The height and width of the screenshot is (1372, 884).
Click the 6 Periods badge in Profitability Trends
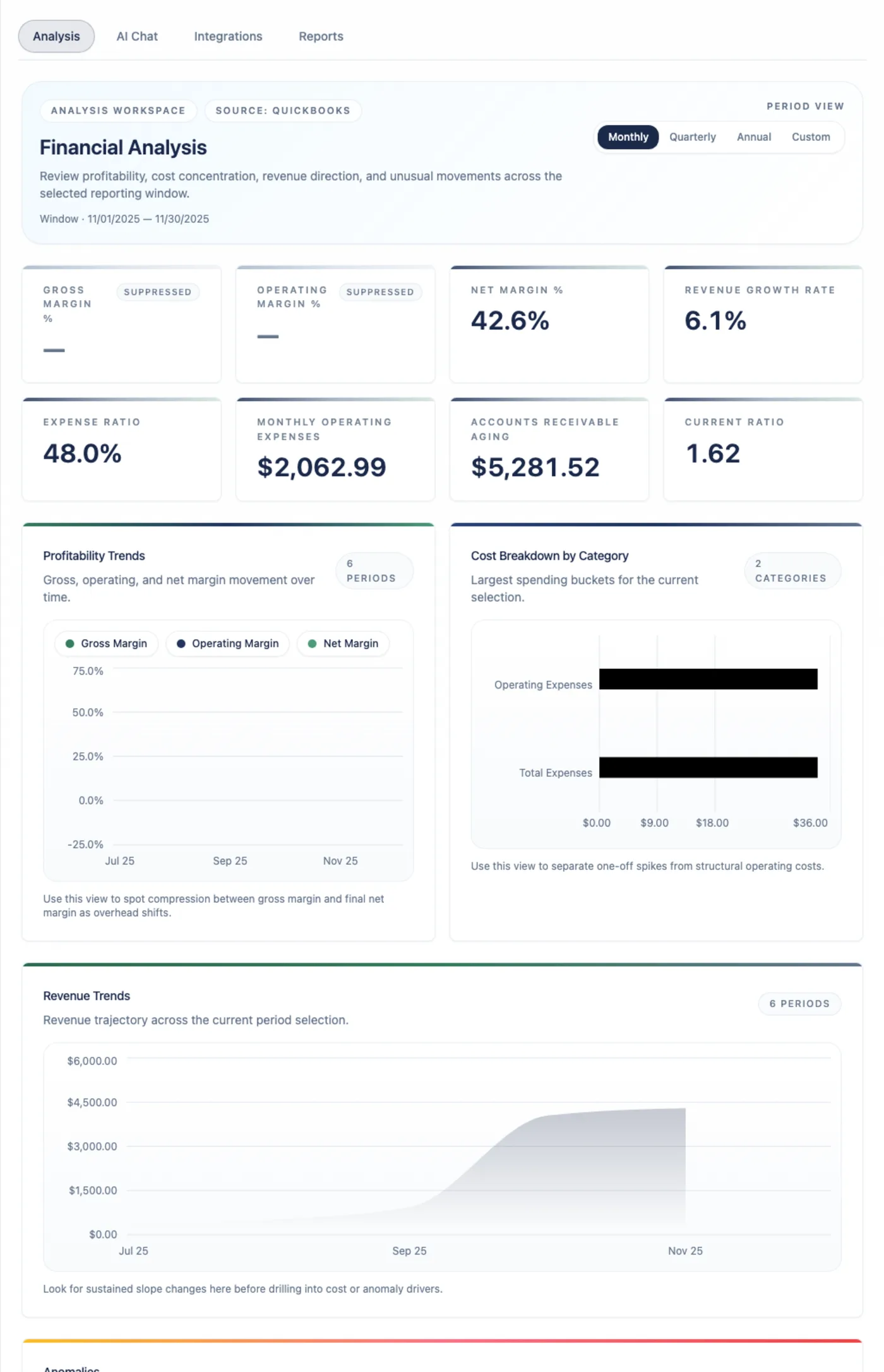pos(374,571)
